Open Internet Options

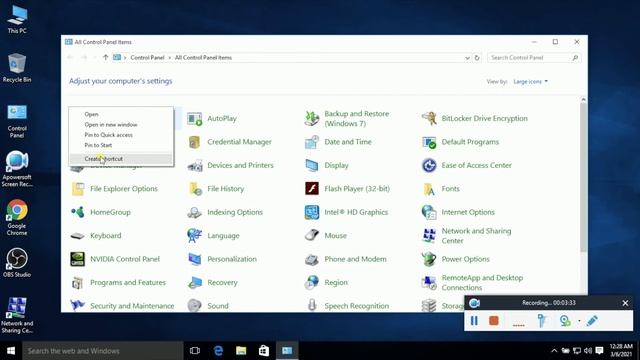458,212
